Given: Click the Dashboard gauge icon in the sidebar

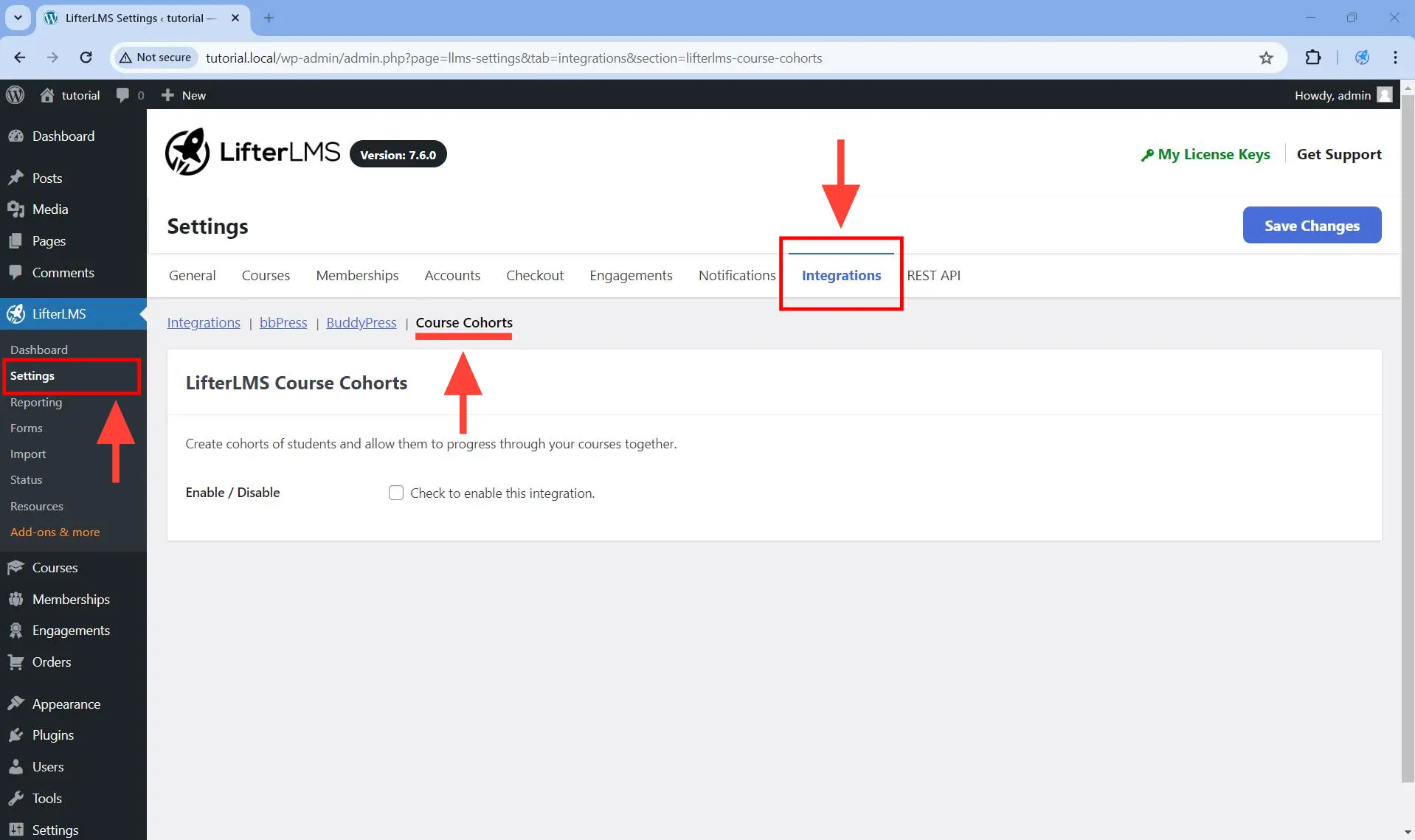Looking at the screenshot, I should click(x=15, y=136).
